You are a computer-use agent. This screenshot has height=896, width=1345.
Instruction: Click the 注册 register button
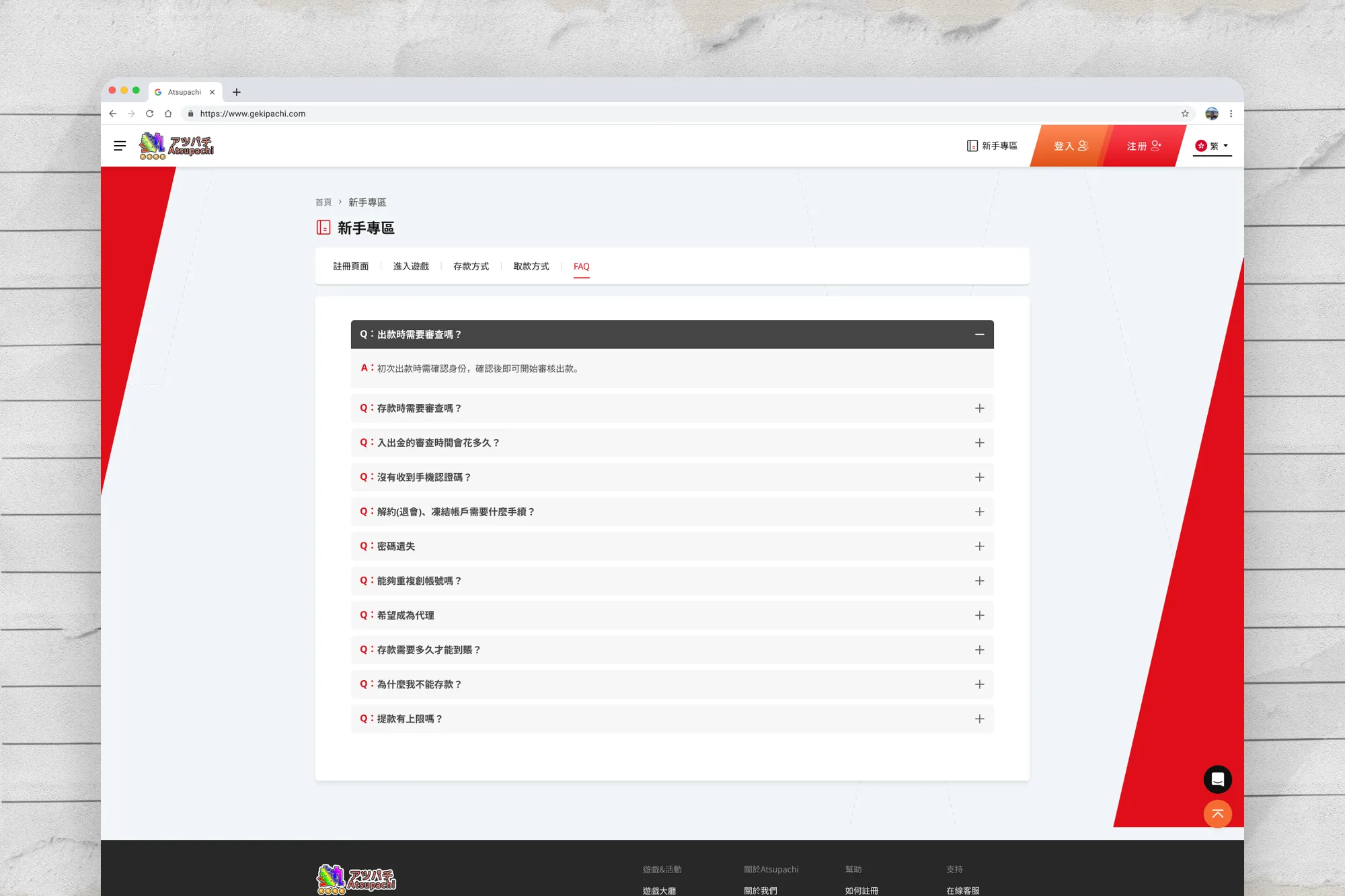coord(1143,146)
